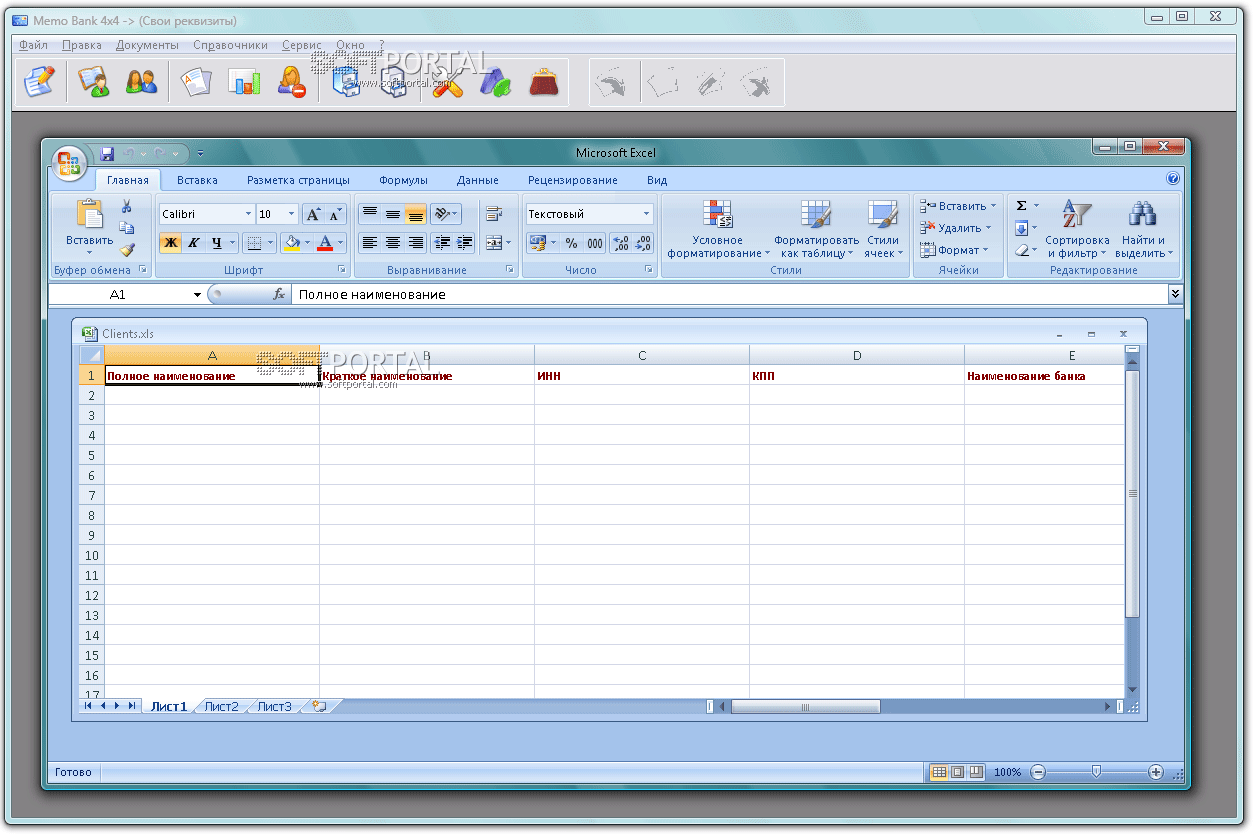Open the Name Box A1 dropdown
This screenshot has width=1254, height=835.
[x=197, y=295]
